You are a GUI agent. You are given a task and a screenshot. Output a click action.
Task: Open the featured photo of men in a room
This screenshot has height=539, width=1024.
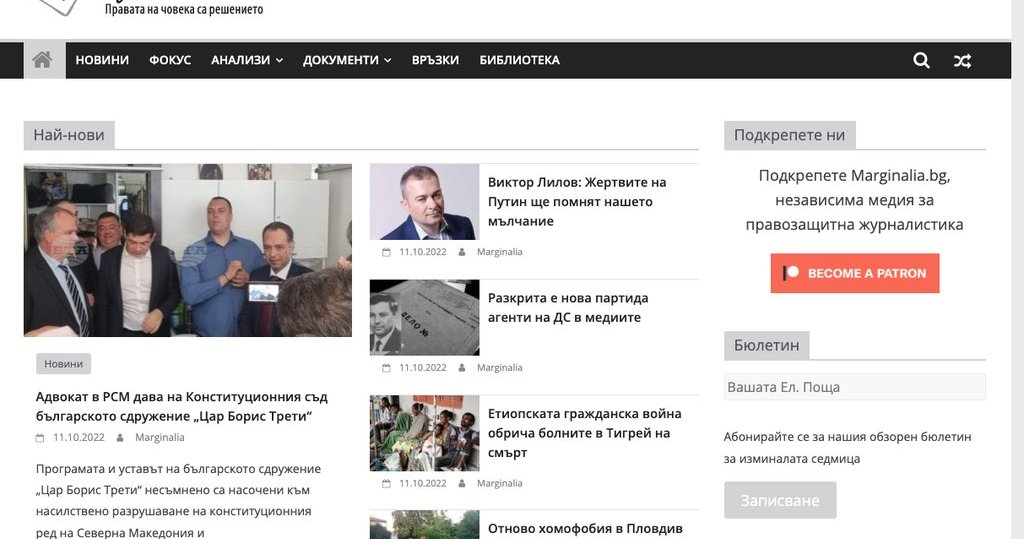click(187, 250)
